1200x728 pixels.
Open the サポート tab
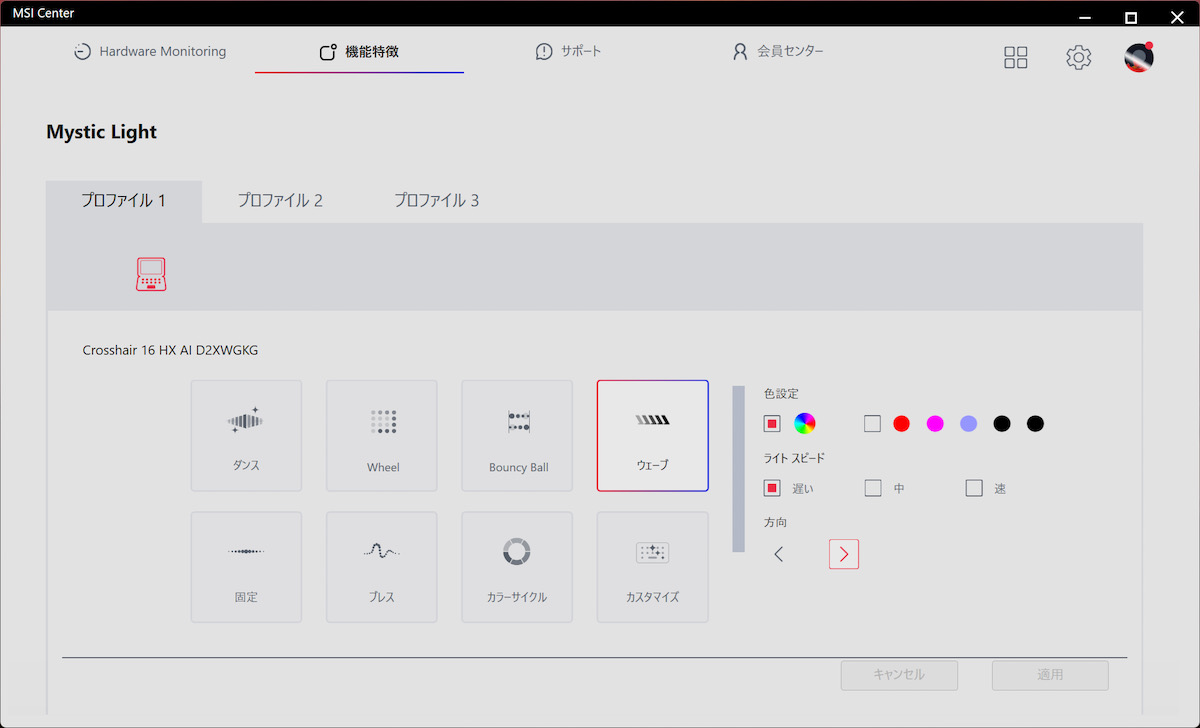(568, 52)
